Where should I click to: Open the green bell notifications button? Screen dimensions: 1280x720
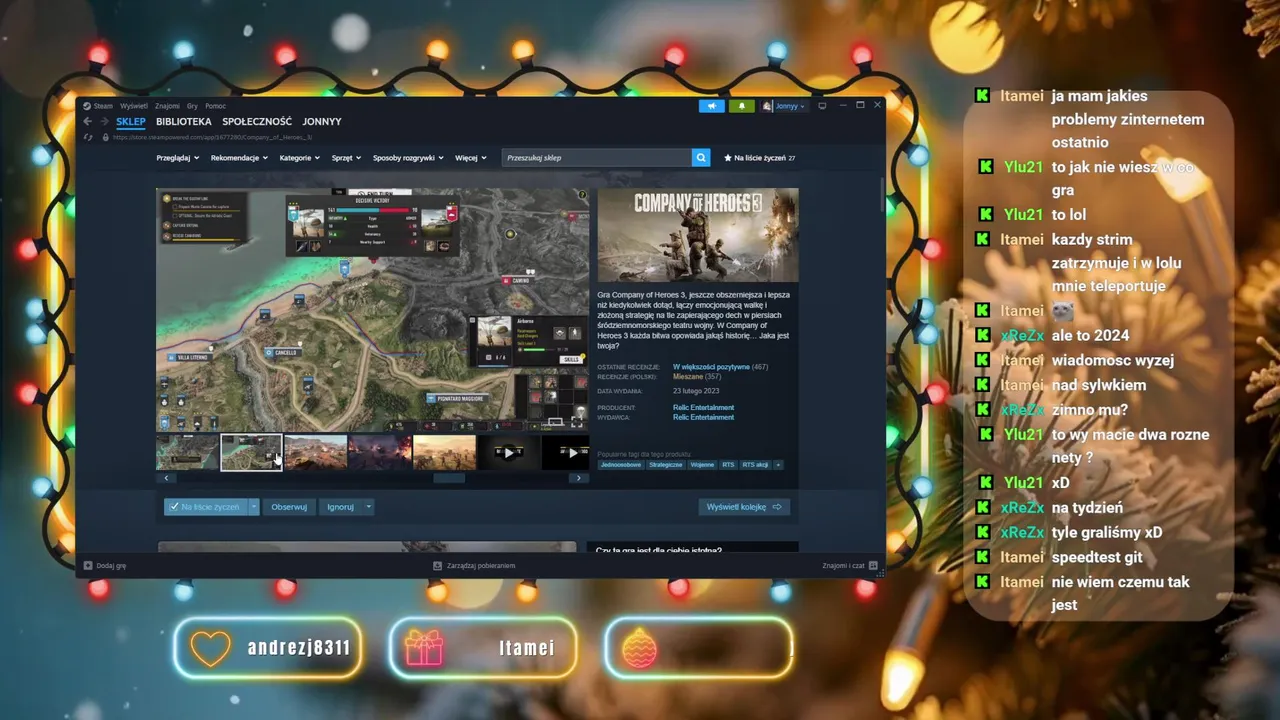tap(742, 106)
